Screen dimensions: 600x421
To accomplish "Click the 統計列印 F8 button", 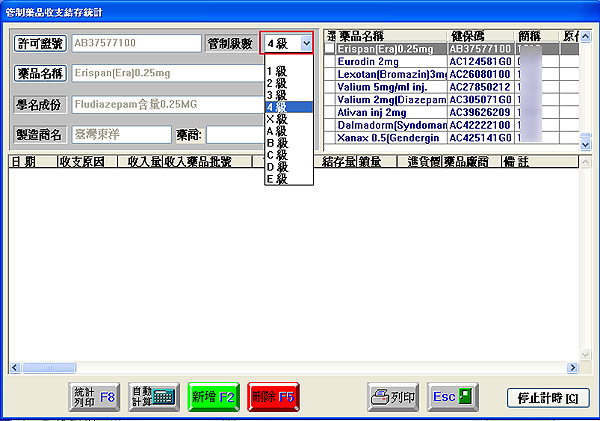I will tap(95, 396).
